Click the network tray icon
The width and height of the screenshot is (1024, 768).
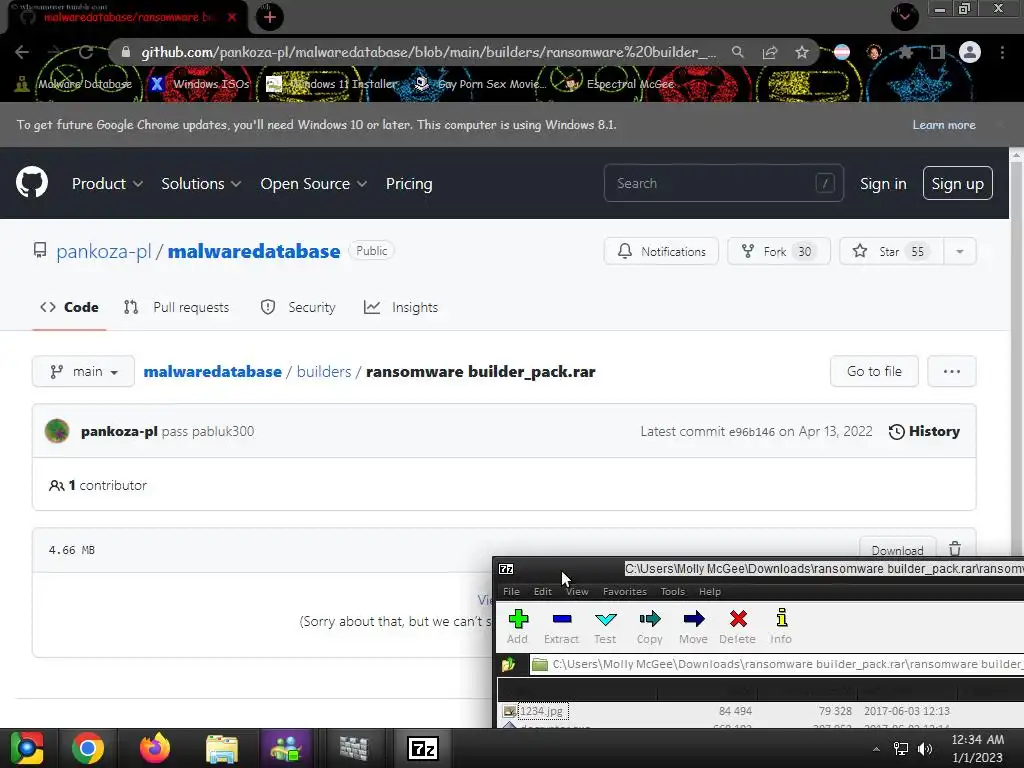[x=901, y=749]
